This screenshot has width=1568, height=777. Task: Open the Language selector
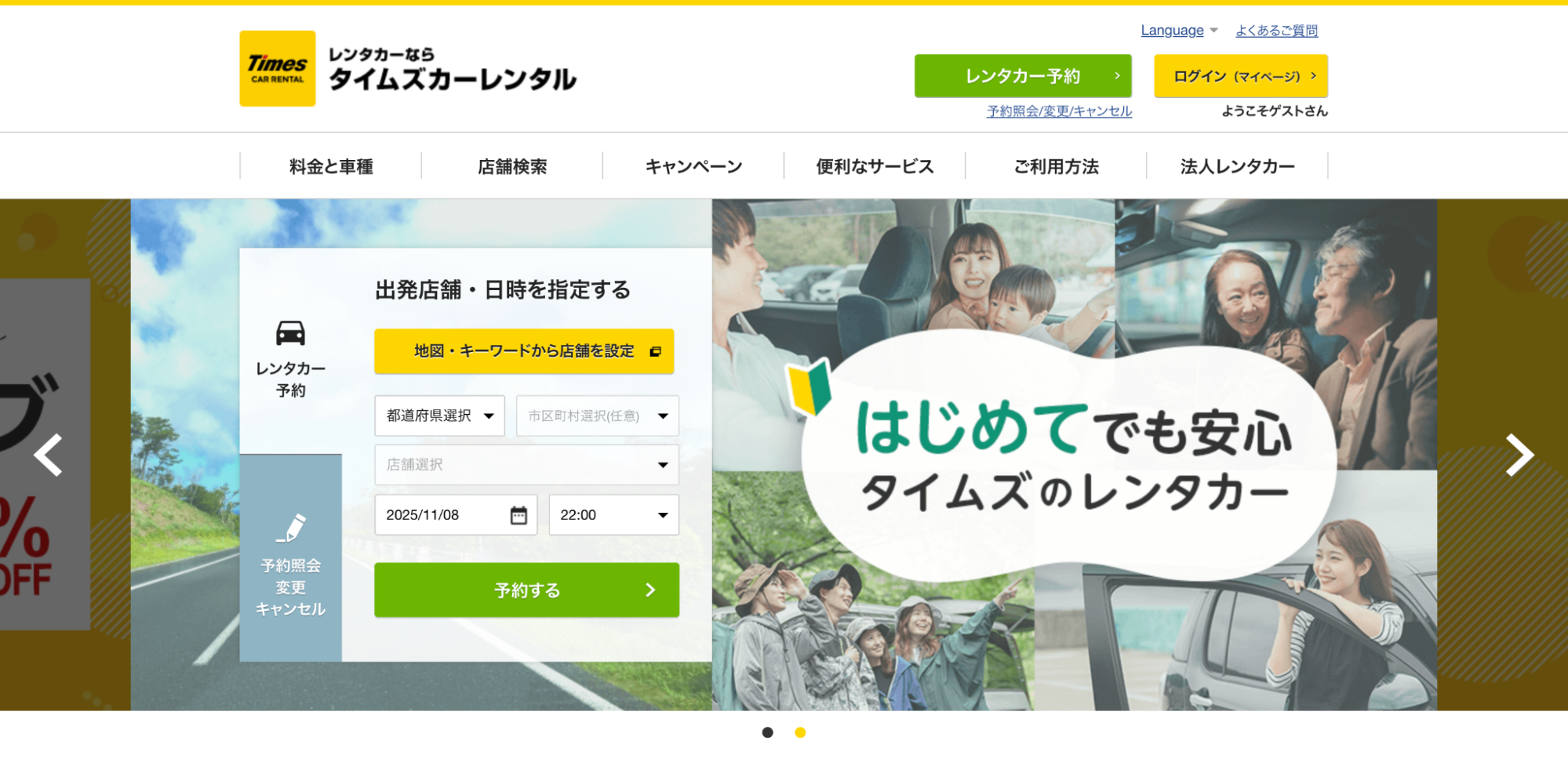(1178, 31)
